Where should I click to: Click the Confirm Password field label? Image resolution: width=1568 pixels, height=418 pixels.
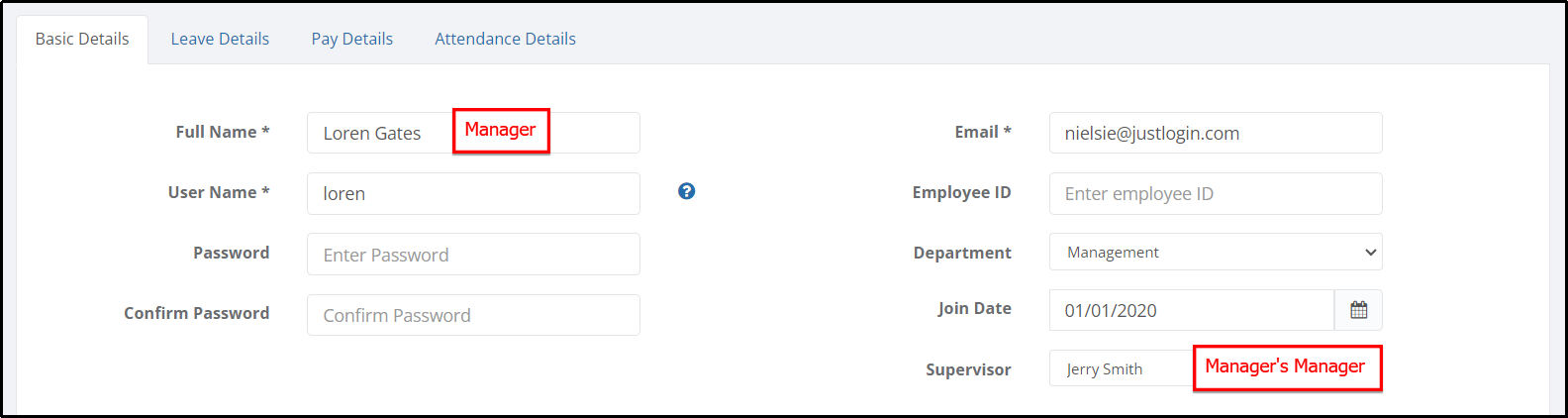pyautogui.click(x=196, y=313)
